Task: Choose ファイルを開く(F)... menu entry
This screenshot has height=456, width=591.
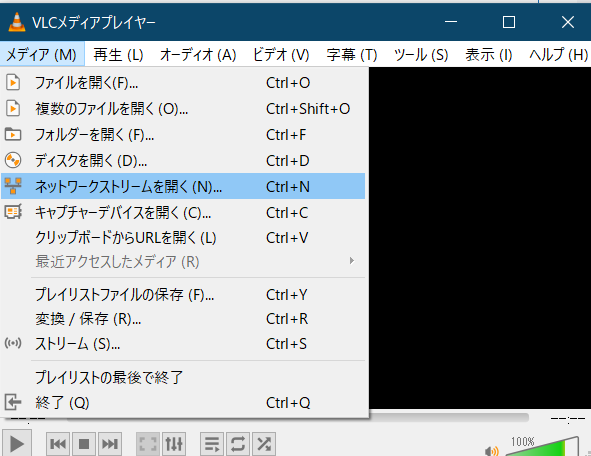Action: click(183, 83)
